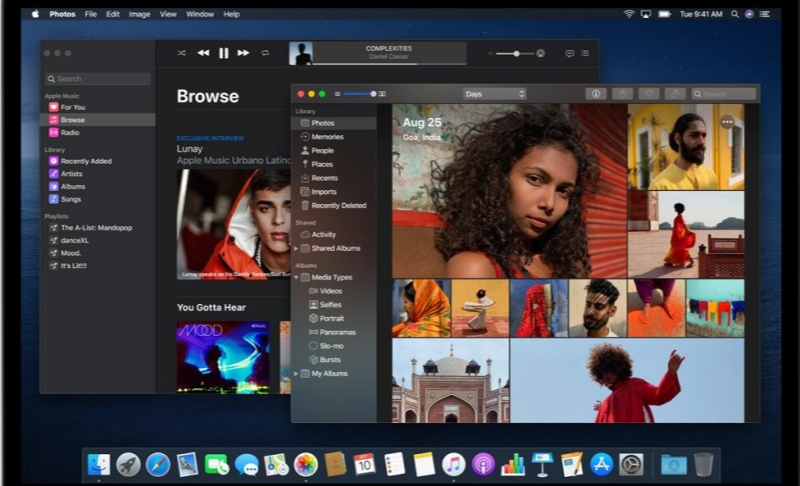Viewport: 800px width, 486px height.
Task: Skip to next track in Music
Action: [x=243, y=53]
